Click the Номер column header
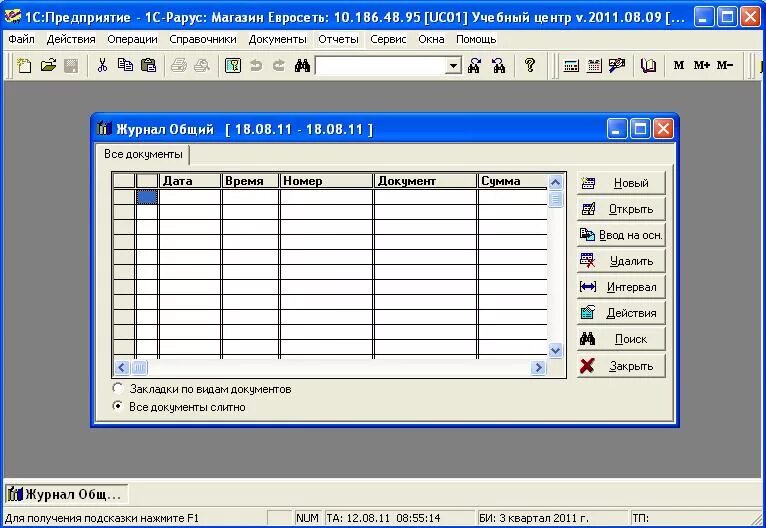The width and height of the screenshot is (766, 528). click(x=326, y=181)
